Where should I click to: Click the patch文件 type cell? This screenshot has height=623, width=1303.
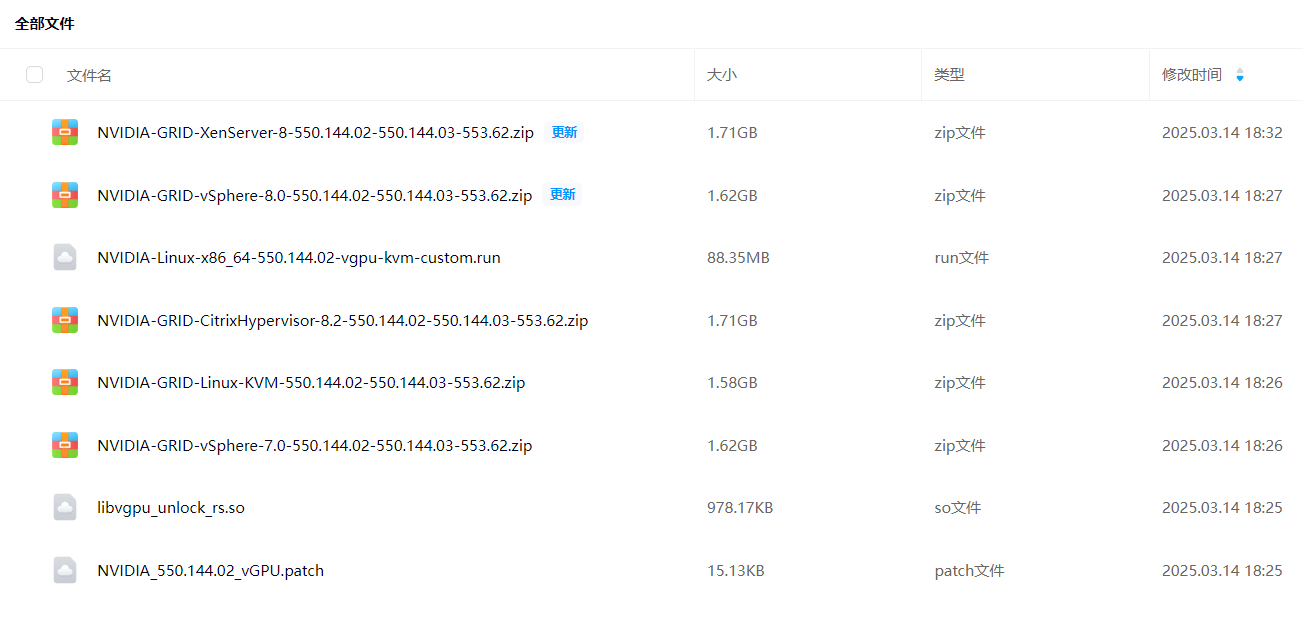click(x=969, y=571)
